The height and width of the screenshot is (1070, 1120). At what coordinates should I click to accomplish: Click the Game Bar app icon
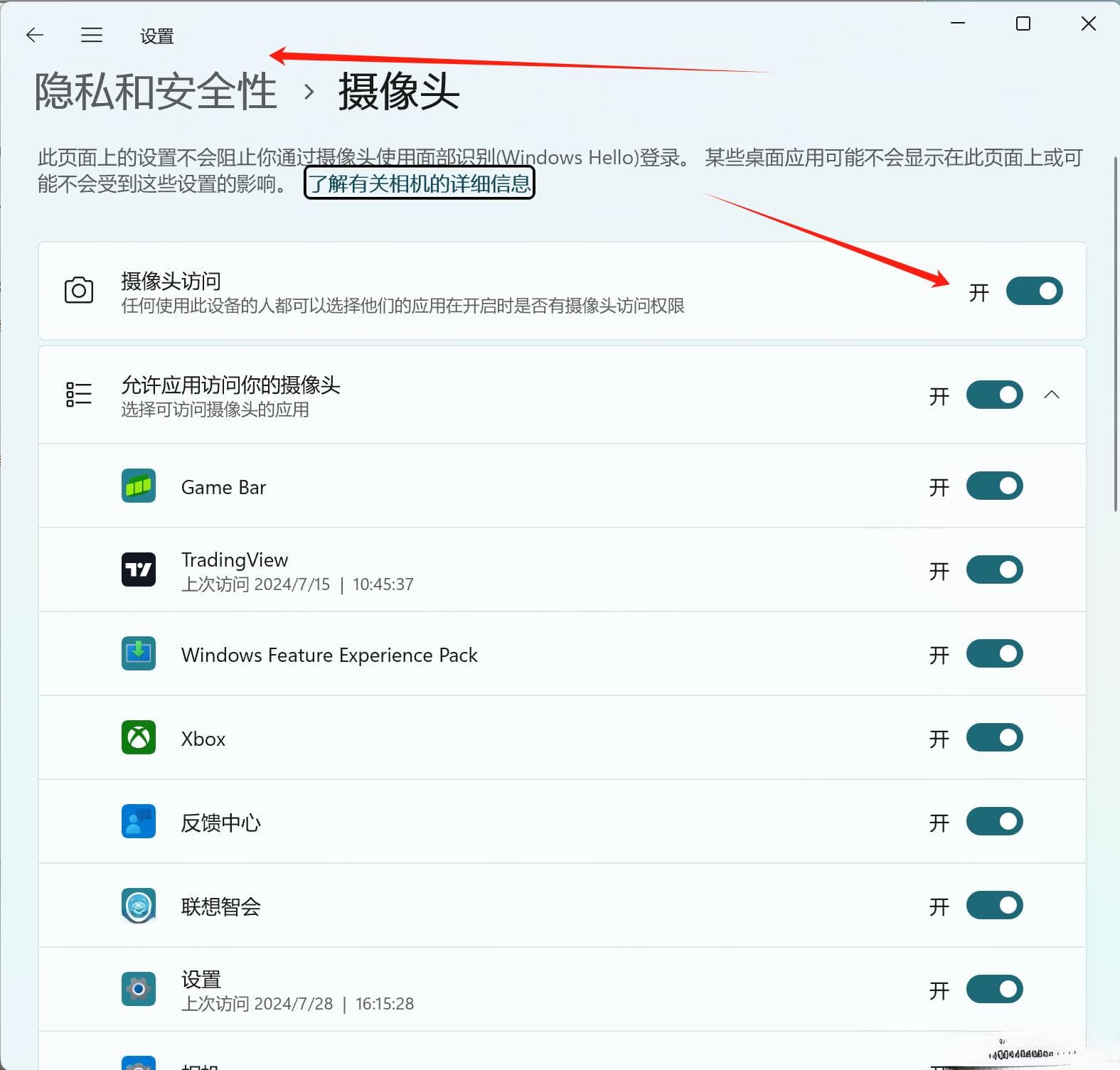point(139,486)
